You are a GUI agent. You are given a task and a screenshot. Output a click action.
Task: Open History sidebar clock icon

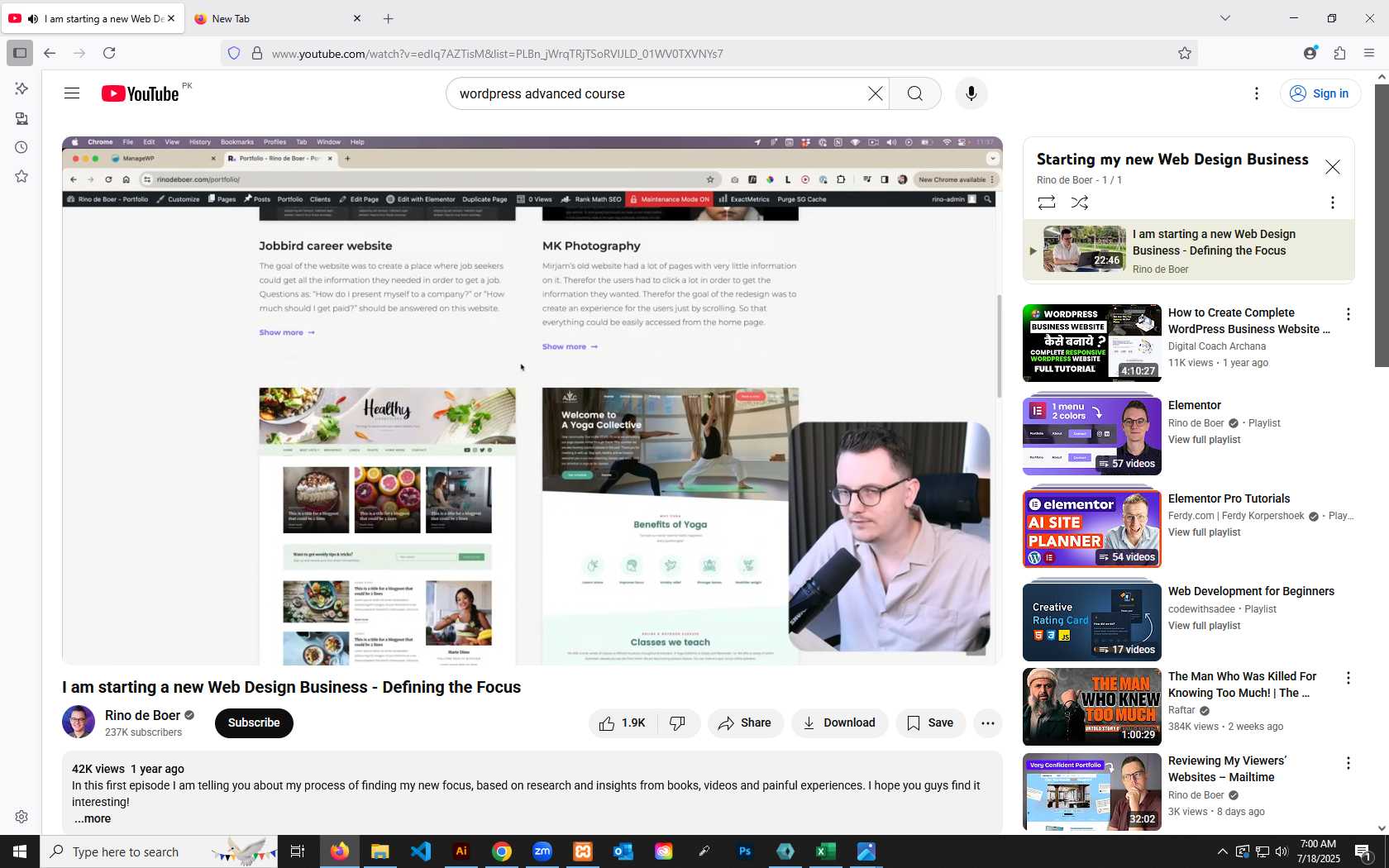(21, 147)
